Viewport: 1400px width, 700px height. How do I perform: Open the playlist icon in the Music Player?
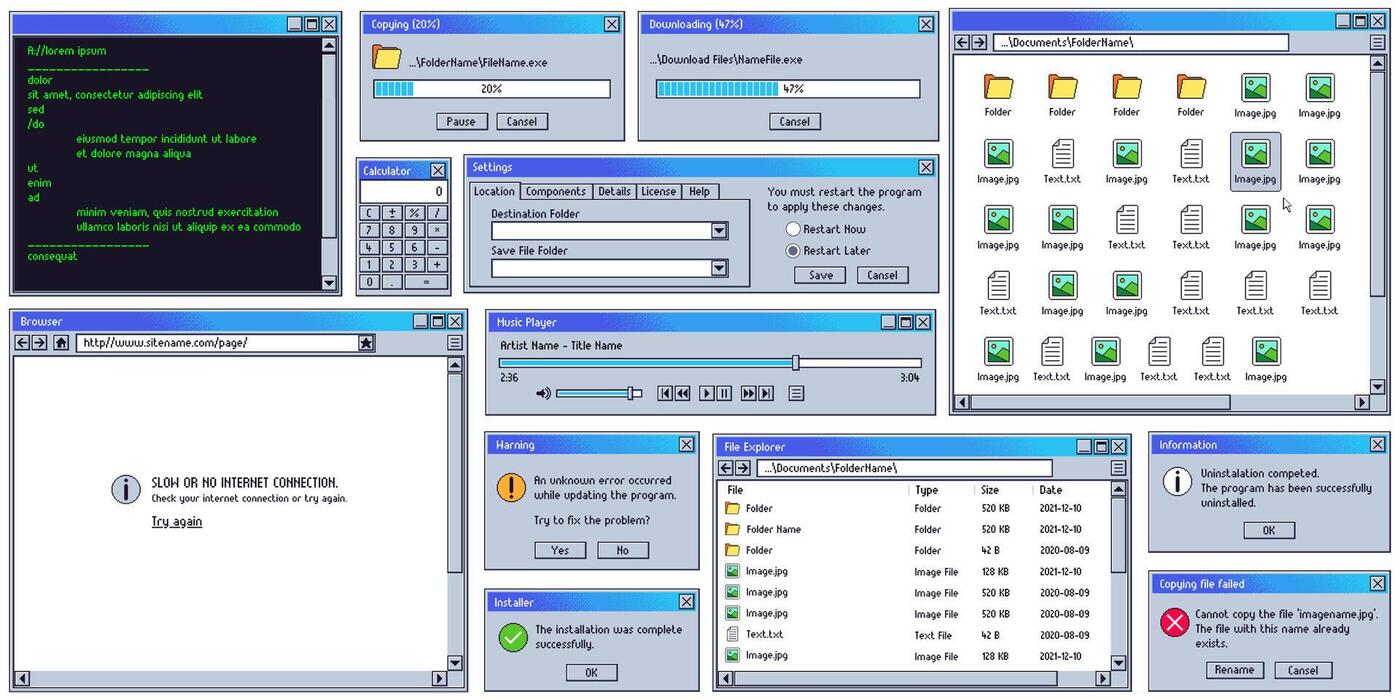point(797,393)
